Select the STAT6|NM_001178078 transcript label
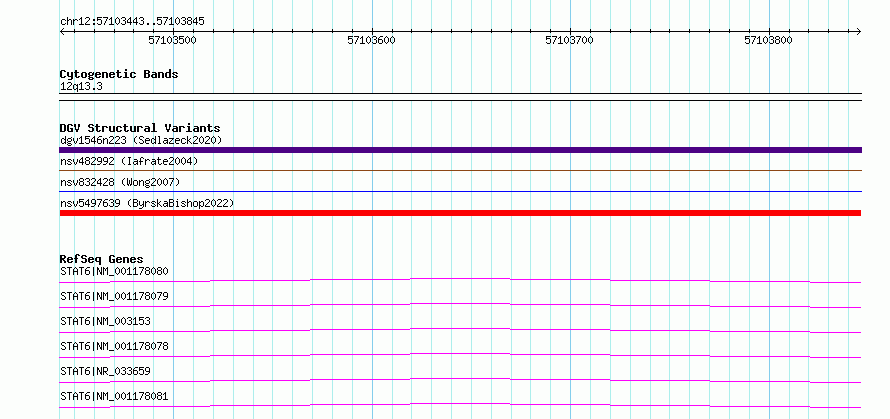This screenshot has width=890, height=419. [114, 346]
